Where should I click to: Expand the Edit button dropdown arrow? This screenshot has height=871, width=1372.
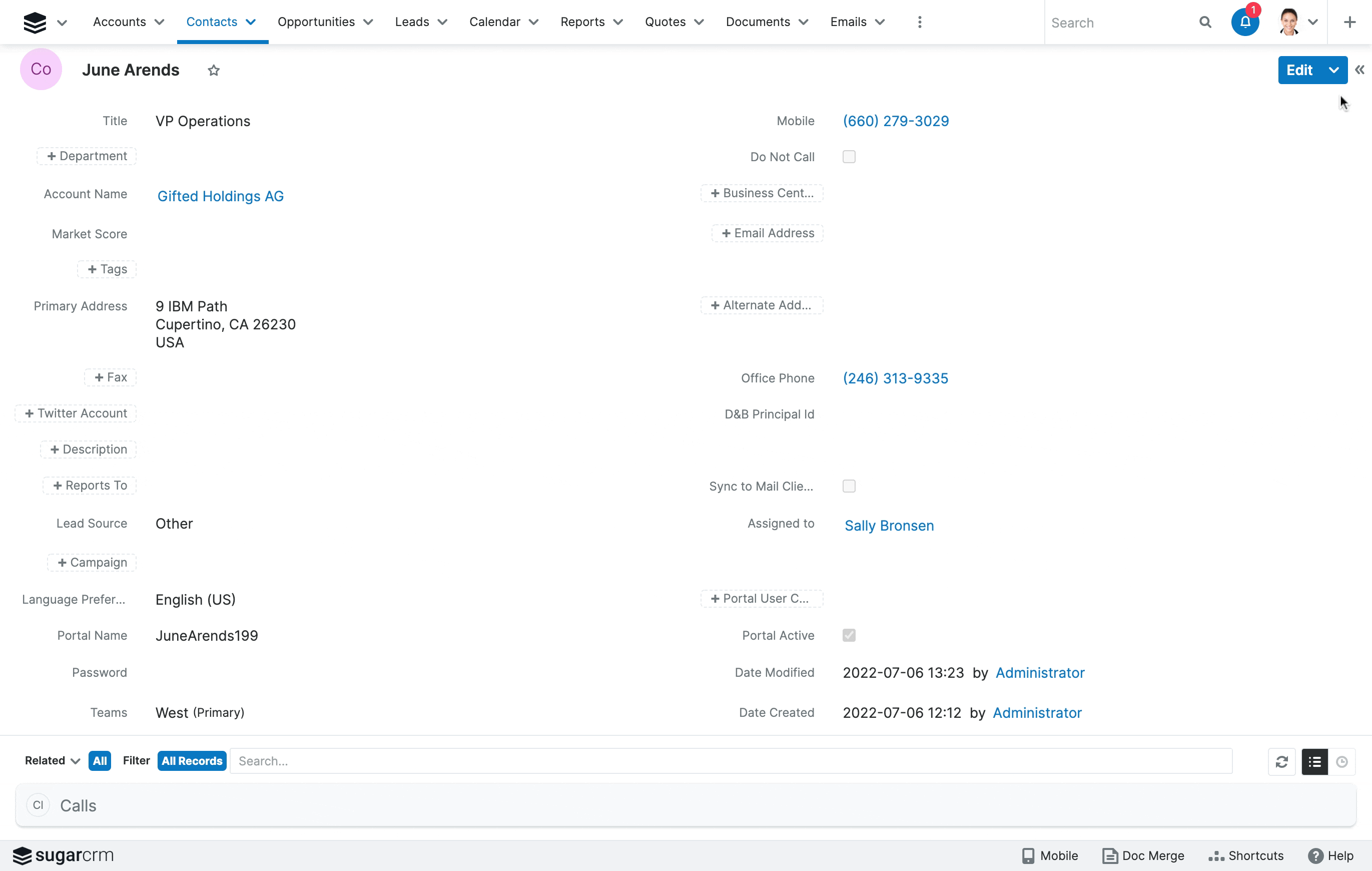1334,70
